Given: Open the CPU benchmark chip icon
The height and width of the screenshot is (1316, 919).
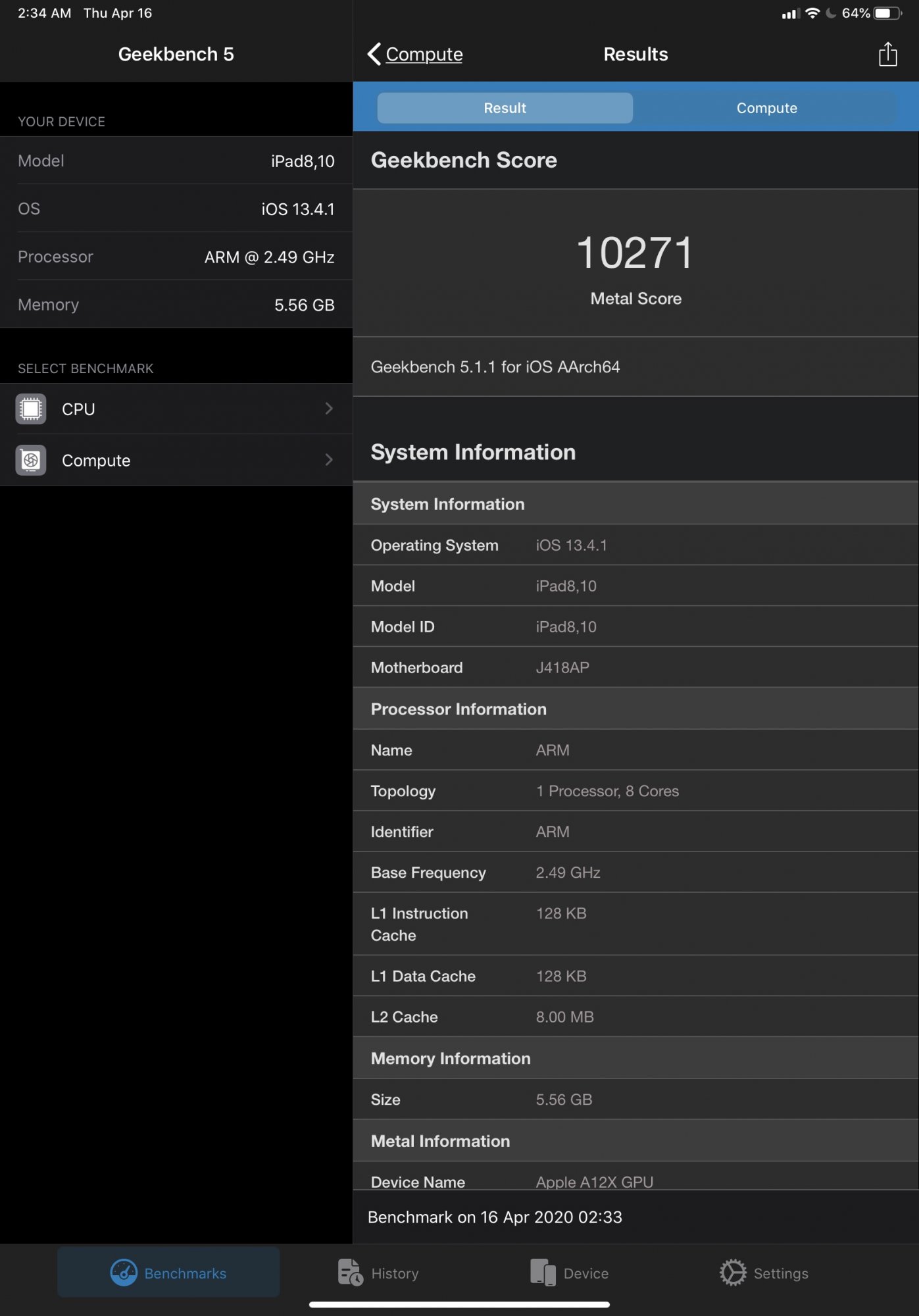Looking at the screenshot, I should point(31,409).
